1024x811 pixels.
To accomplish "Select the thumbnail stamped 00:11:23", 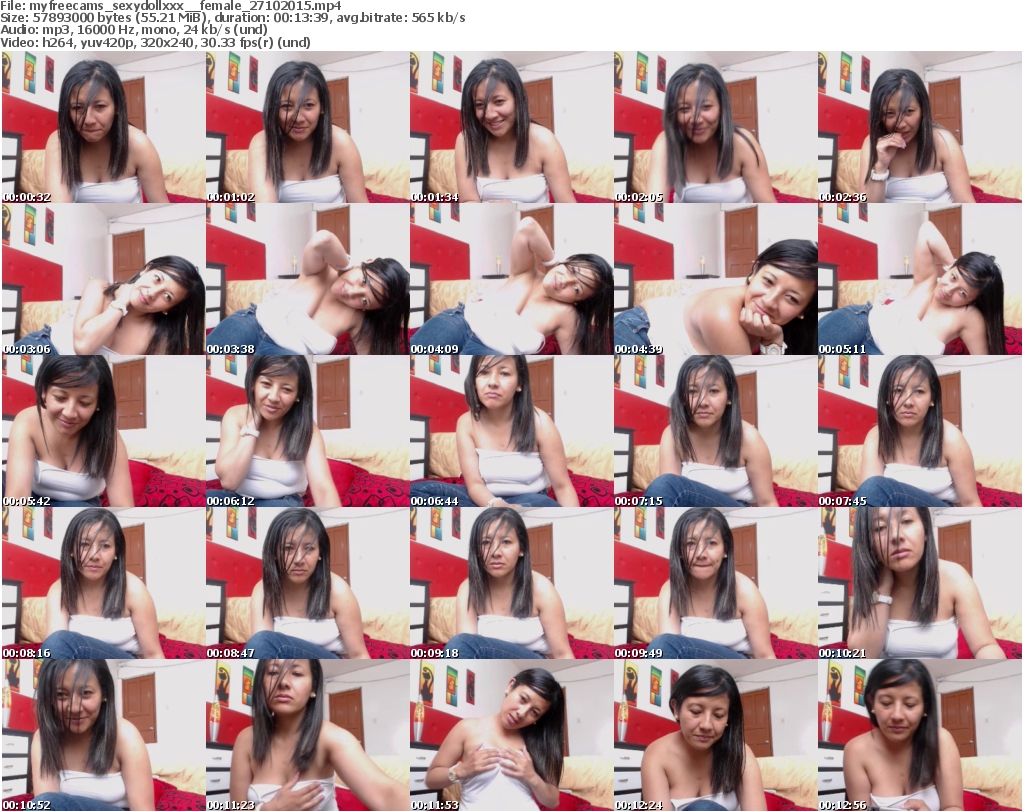I will pos(308,735).
